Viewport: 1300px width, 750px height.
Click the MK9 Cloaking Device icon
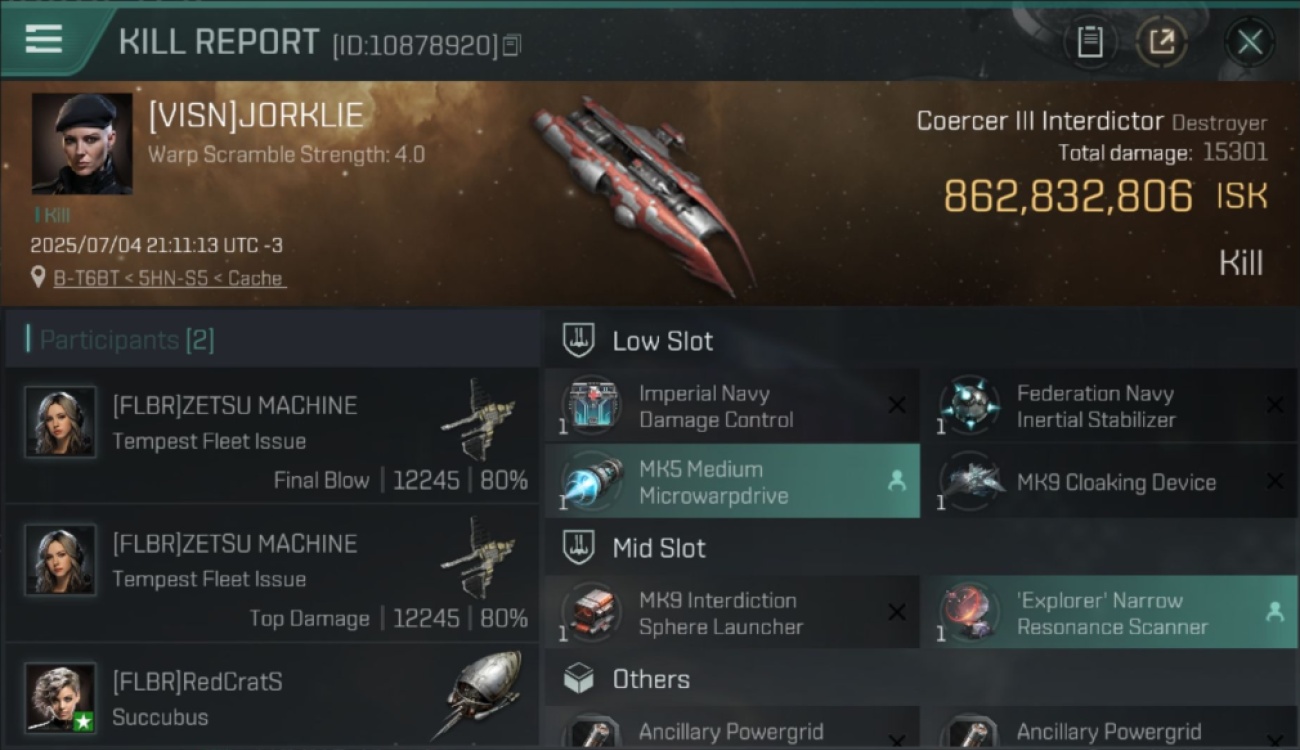point(968,481)
